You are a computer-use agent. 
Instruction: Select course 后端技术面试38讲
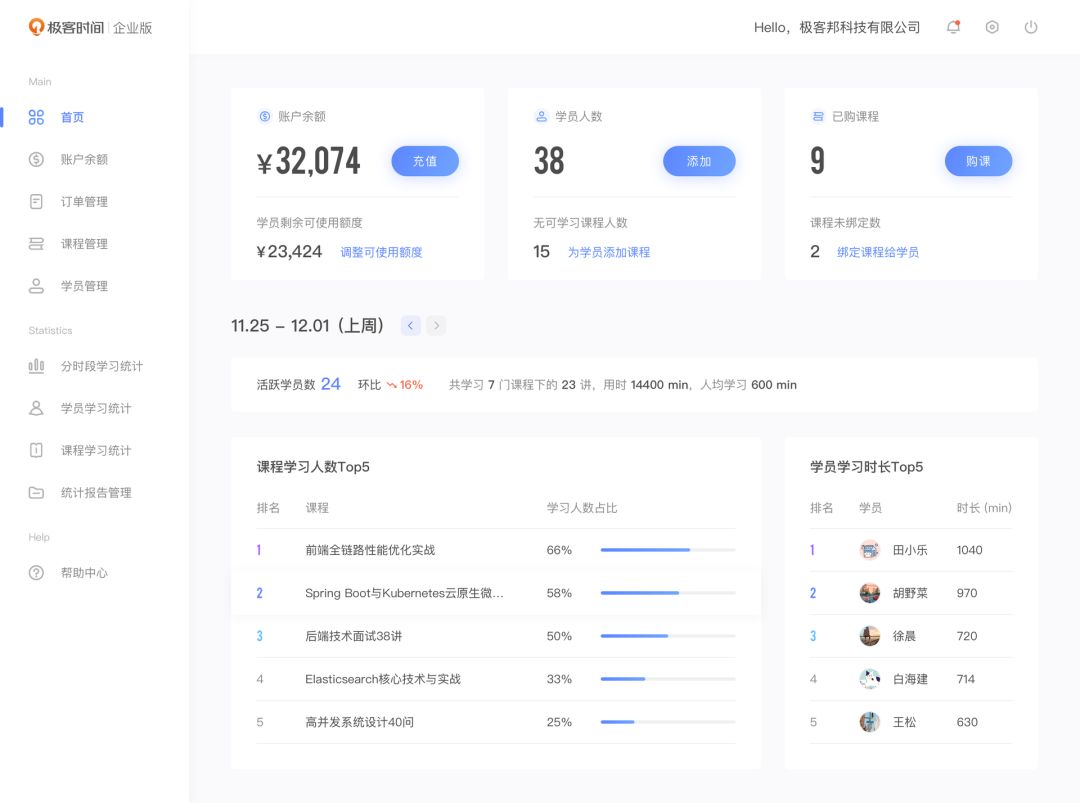pos(353,636)
